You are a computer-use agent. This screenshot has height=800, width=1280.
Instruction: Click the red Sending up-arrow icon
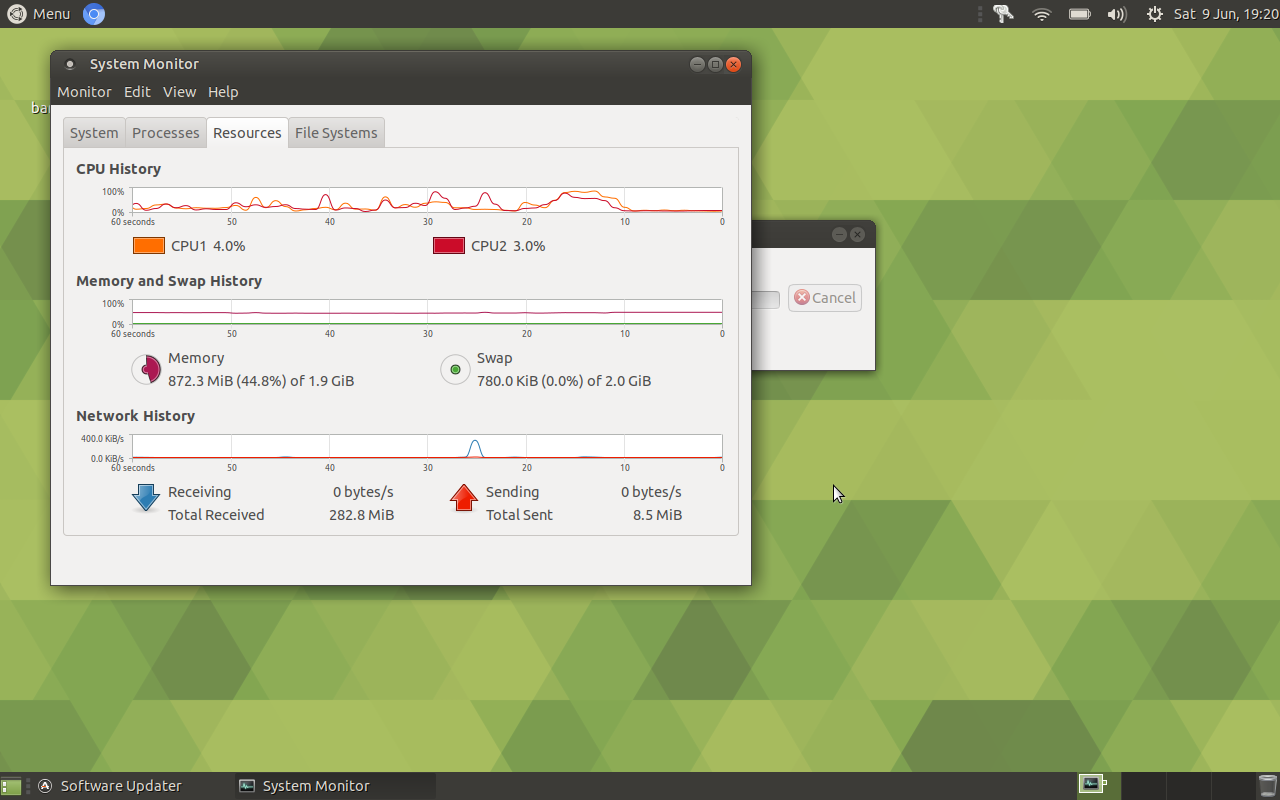point(464,497)
